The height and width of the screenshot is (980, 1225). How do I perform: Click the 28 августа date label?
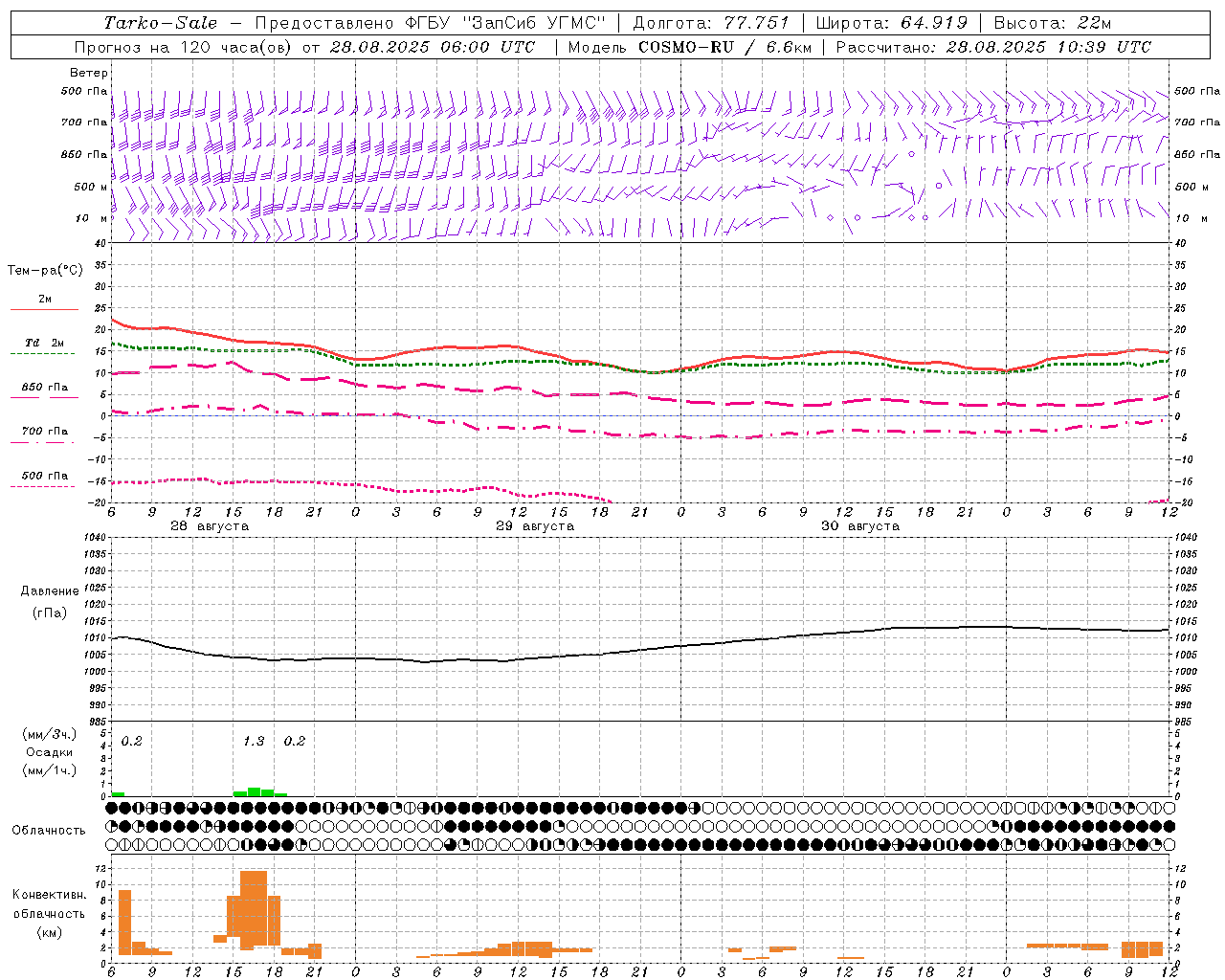pyautogui.click(x=210, y=526)
